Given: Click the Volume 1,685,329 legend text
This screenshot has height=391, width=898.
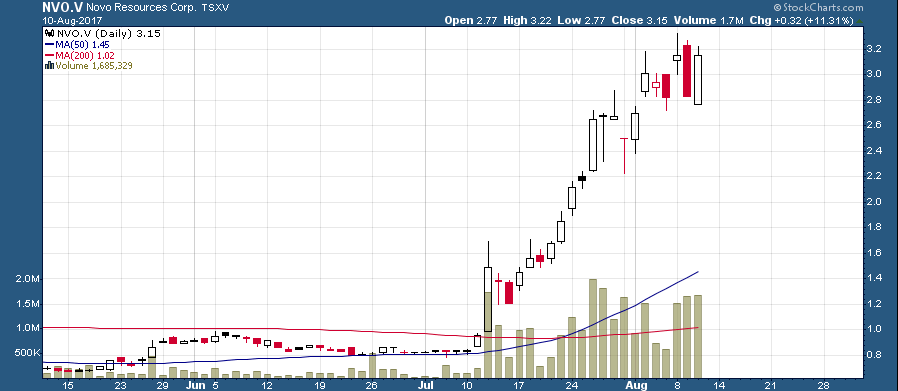Looking at the screenshot, I should (94, 66).
